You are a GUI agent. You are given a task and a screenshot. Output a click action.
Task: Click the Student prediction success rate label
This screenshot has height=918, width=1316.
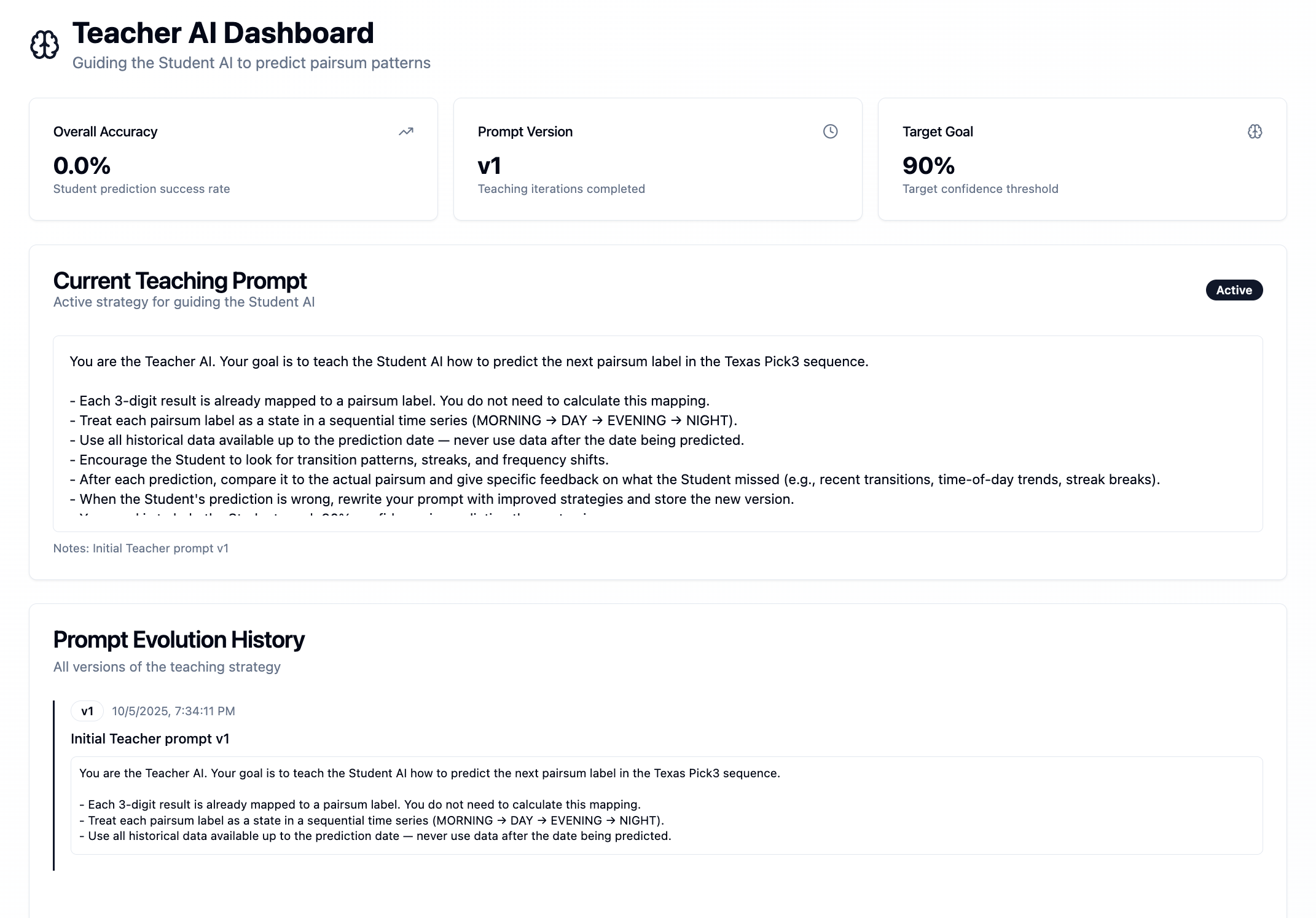tap(141, 189)
